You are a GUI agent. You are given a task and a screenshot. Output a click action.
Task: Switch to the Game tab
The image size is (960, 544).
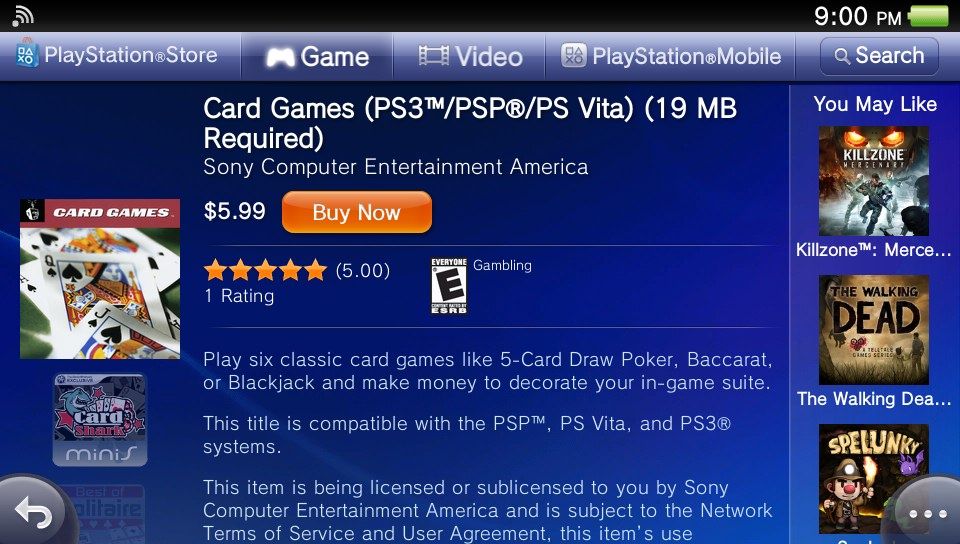click(x=317, y=56)
